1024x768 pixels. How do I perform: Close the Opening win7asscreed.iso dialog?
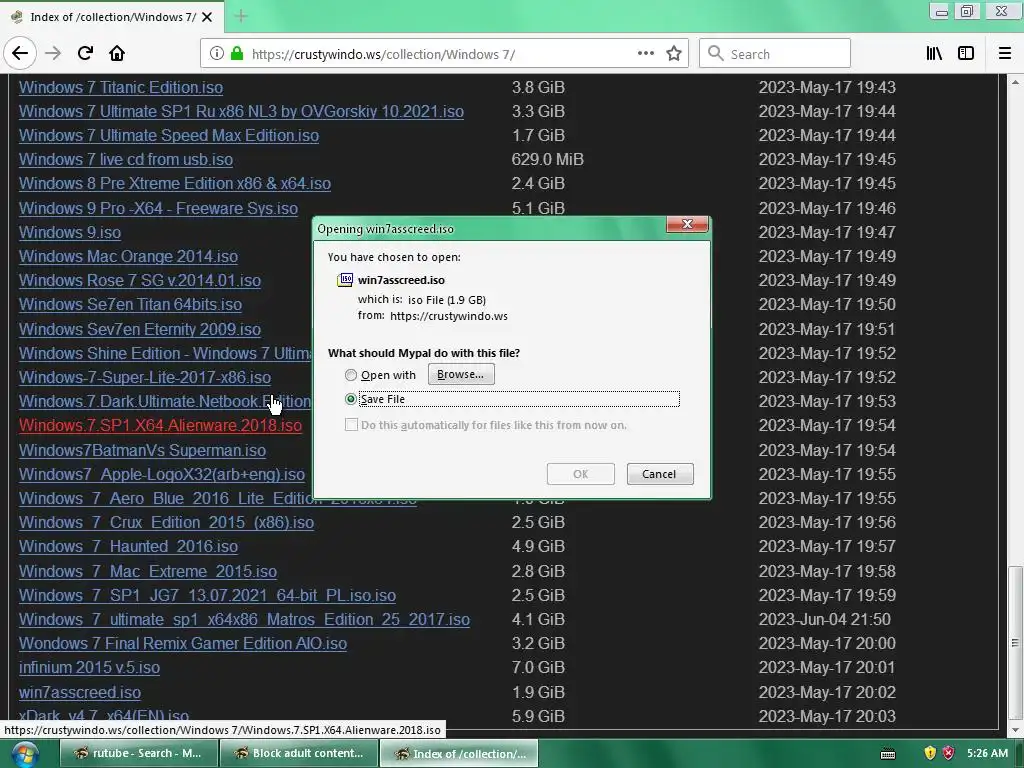(x=687, y=224)
